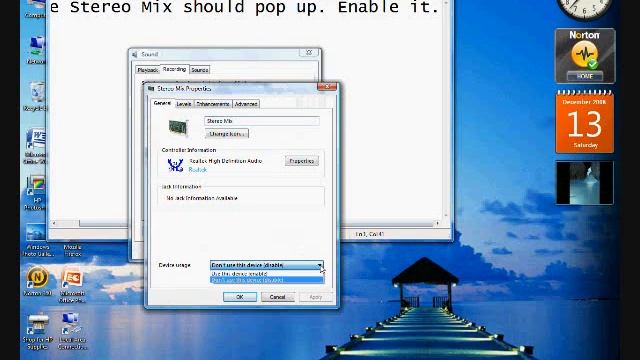Viewport: 640px width, 360px height.
Task: Open the Local Area Connection shortcut
Action: click(x=72, y=331)
